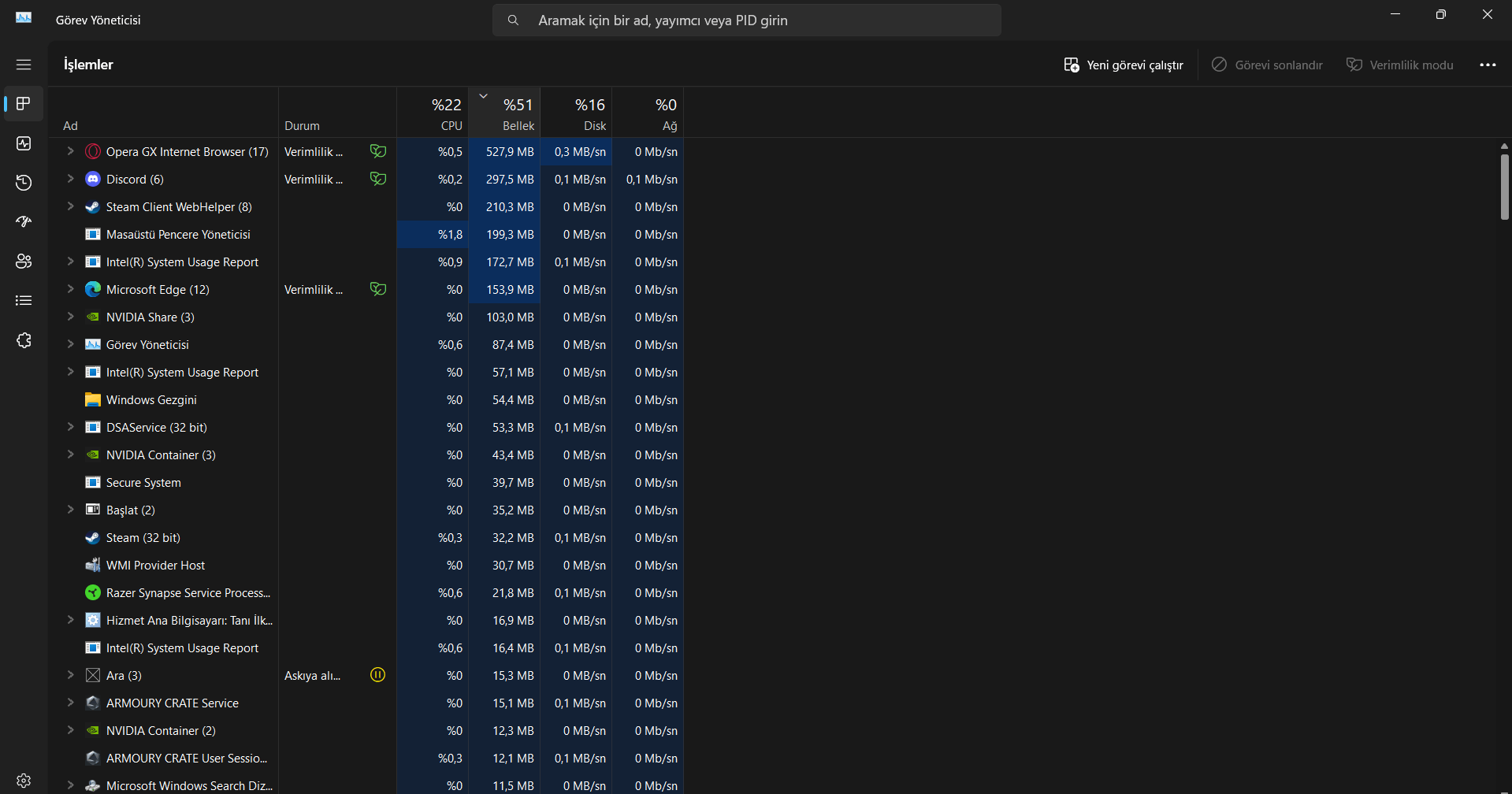The image size is (1512, 794).
Task: Expand the DSAService (32 bit) entry
Action: click(70, 427)
